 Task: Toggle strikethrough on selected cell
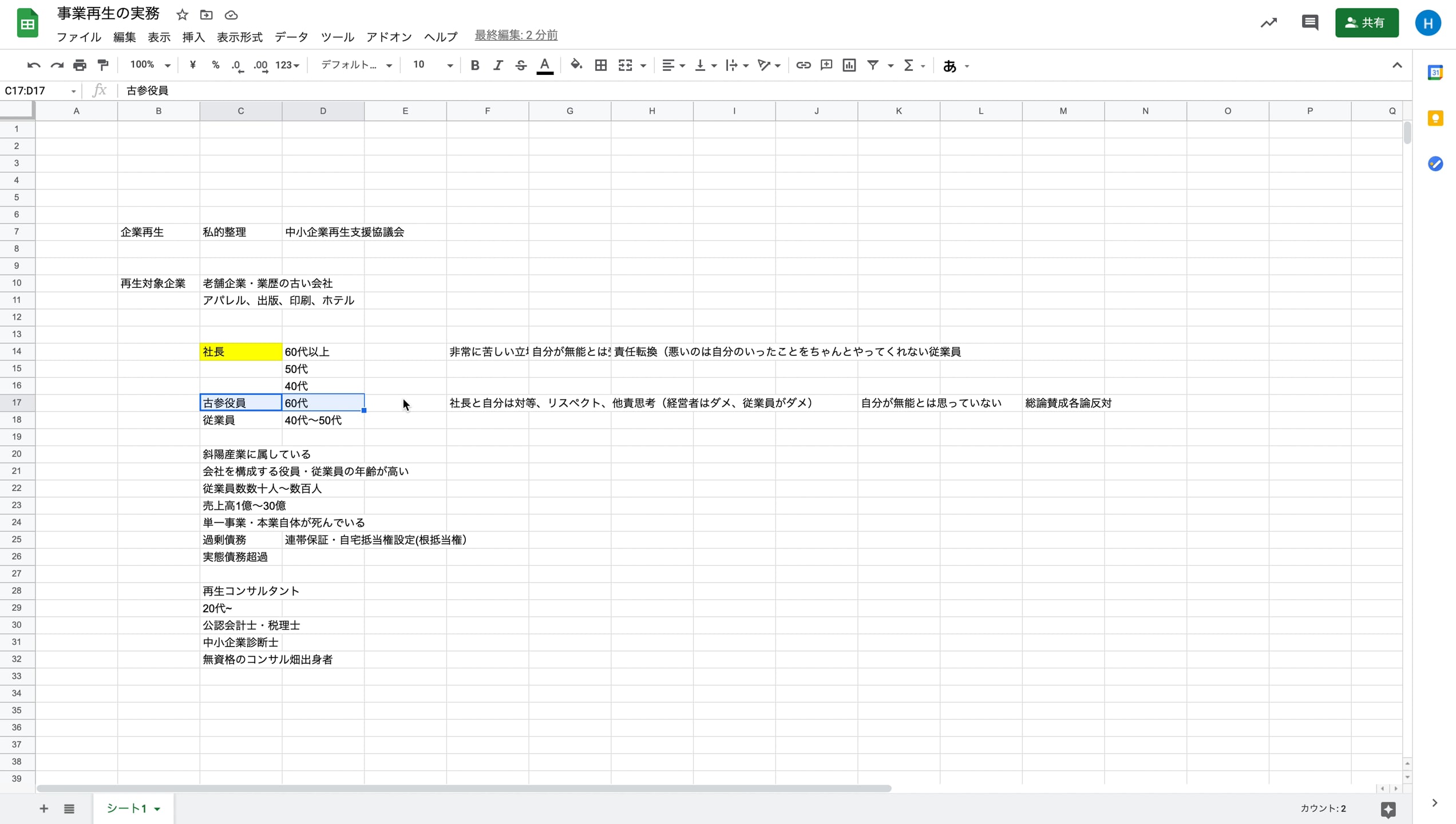(520, 65)
